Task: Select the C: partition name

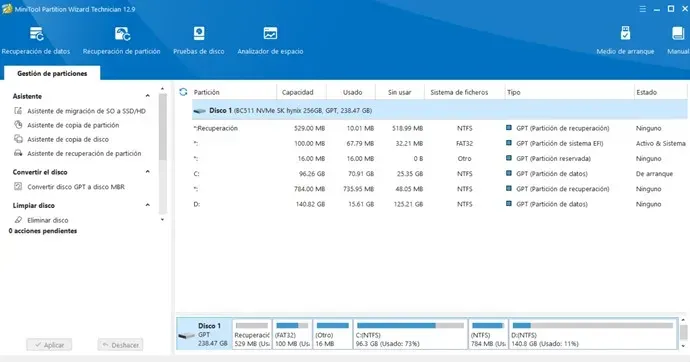Action: pos(196,174)
